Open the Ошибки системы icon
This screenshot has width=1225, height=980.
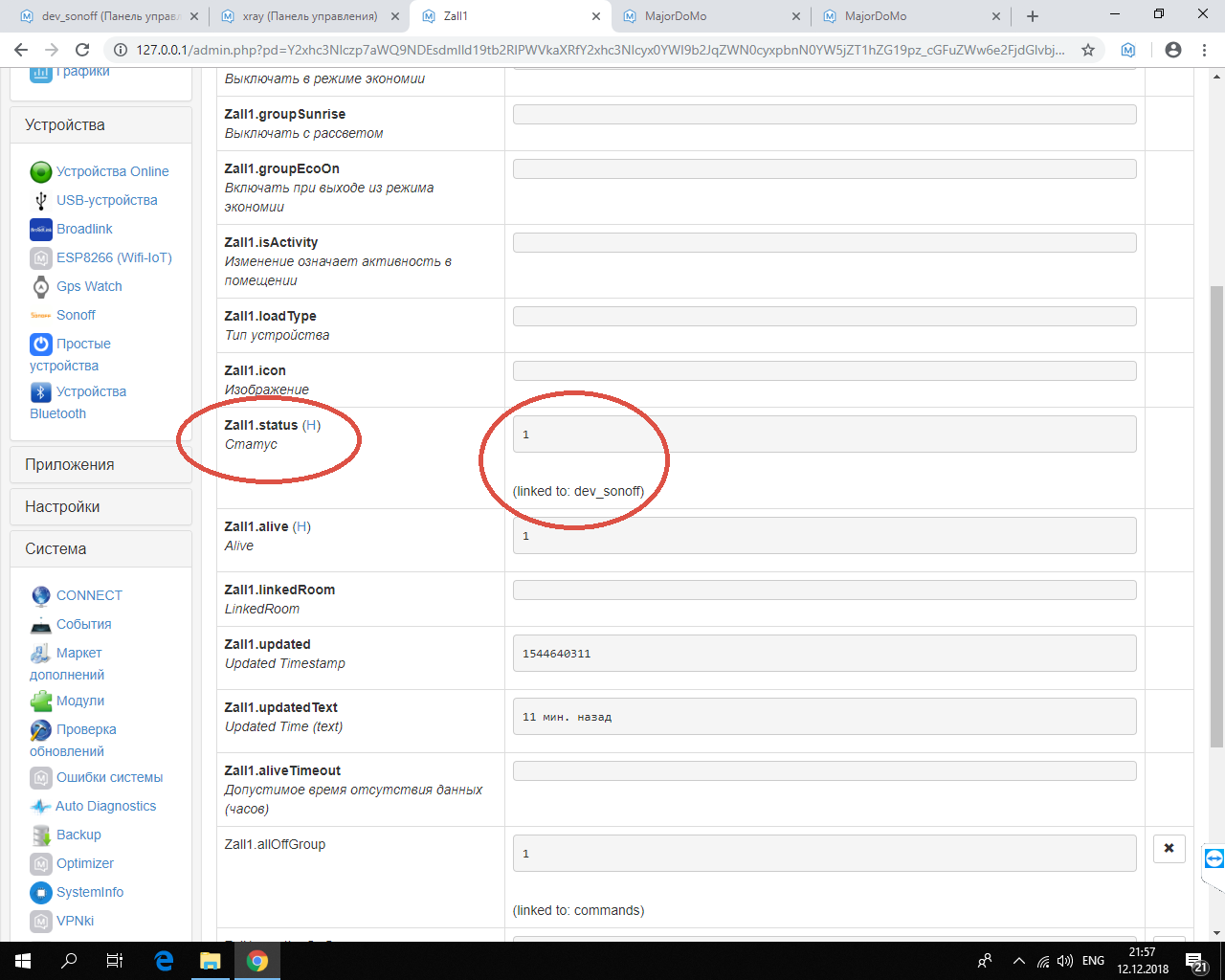(x=40, y=778)
